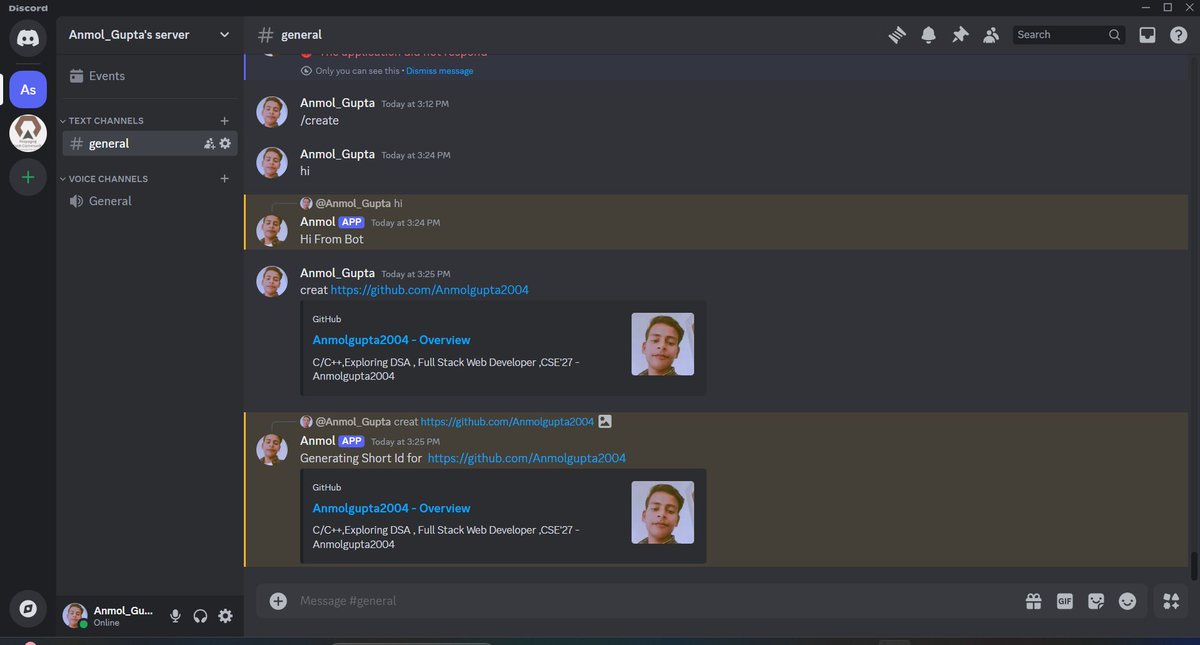Open the emoji picker
This screenshot has width=1200, height=645.
click(x=1128, y=601)
